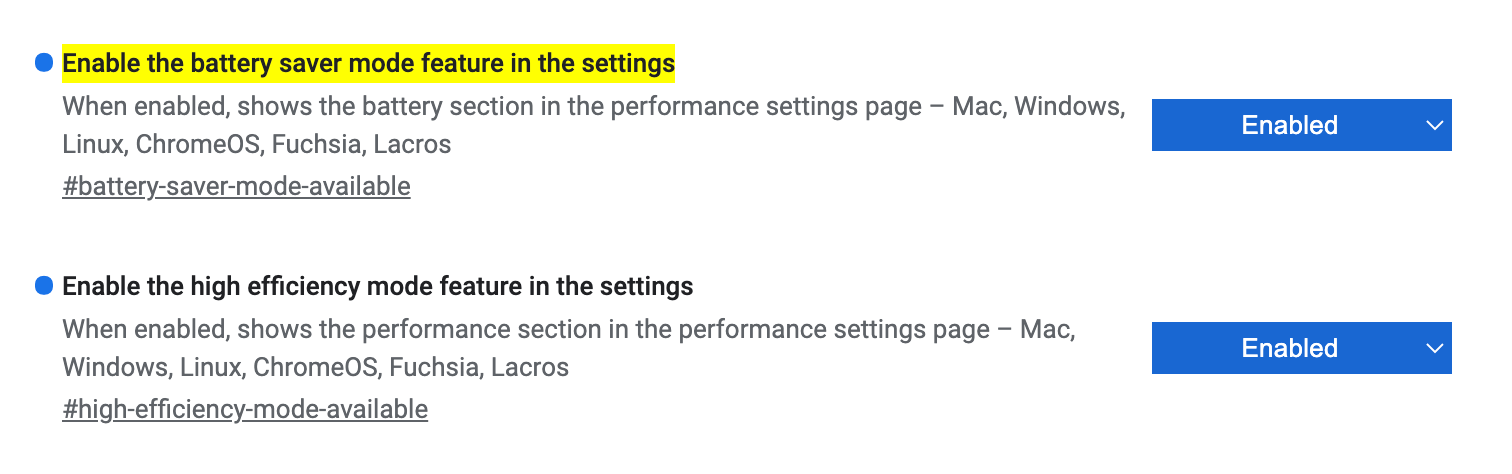
Task: Click 'Mac,' at end of high efficiency description line
Action: 1047,329
